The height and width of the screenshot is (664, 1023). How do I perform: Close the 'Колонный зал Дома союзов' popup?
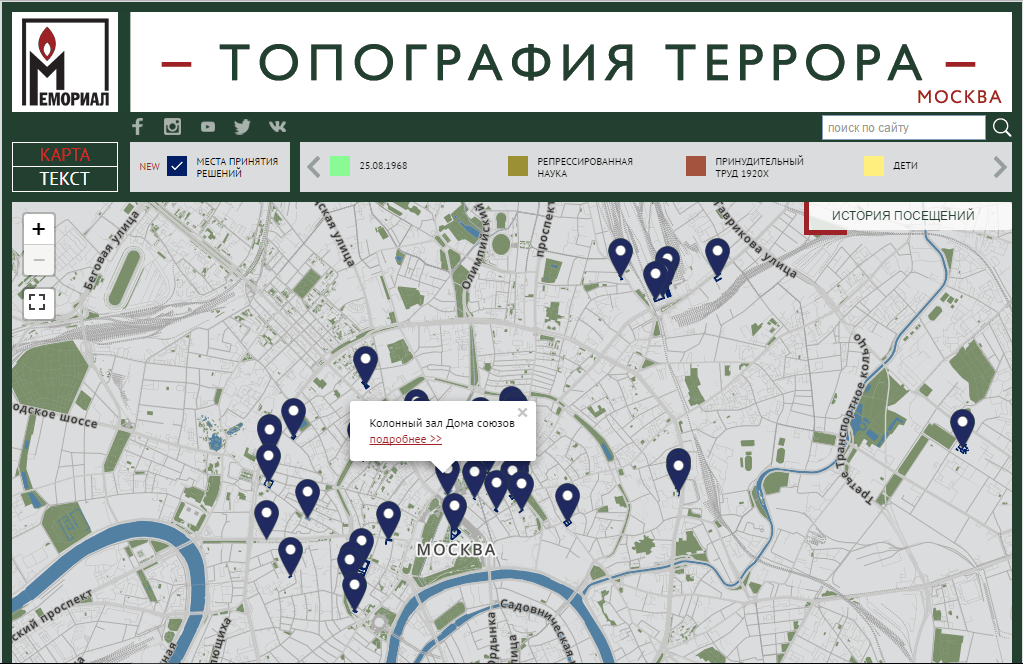522,411
